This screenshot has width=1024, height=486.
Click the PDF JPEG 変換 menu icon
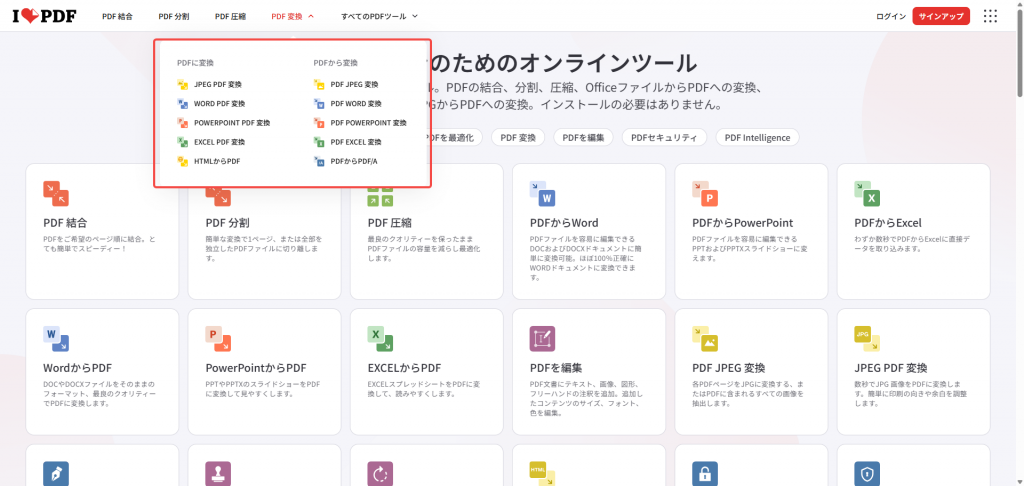(319, 84)
